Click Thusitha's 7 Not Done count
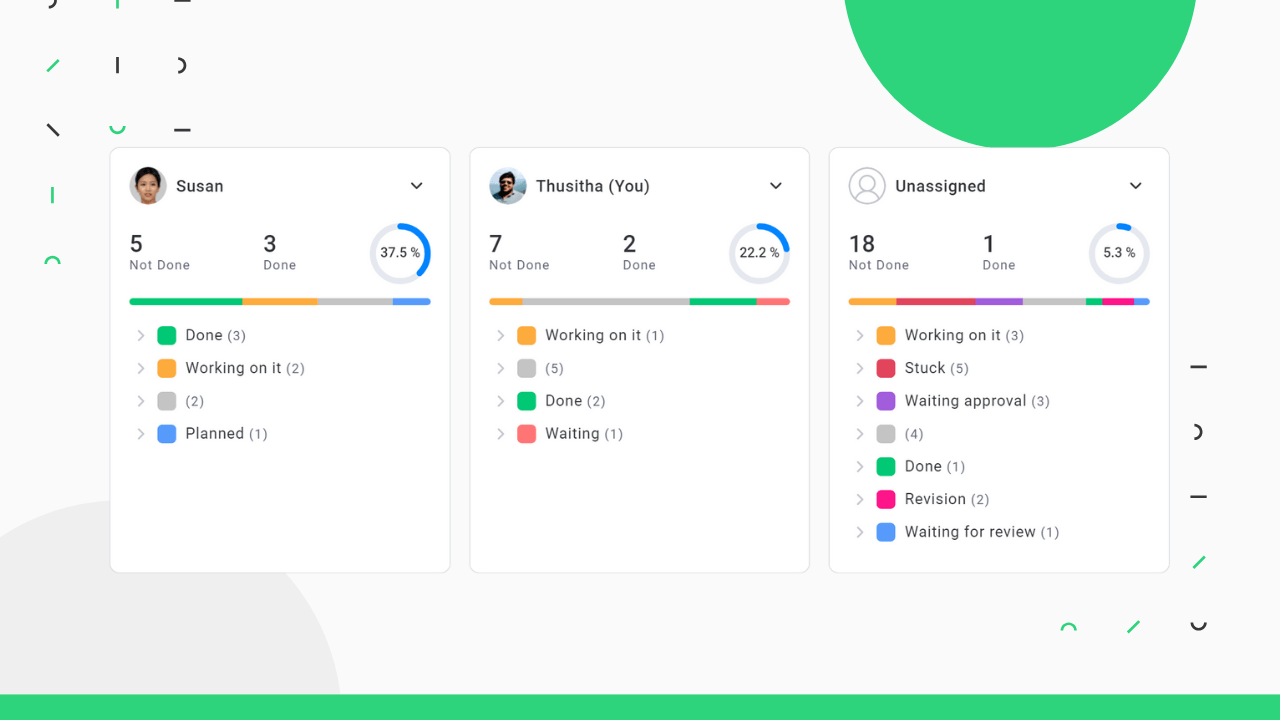Viewport: 1280px width, 720px height. click(x=519, y=252)
